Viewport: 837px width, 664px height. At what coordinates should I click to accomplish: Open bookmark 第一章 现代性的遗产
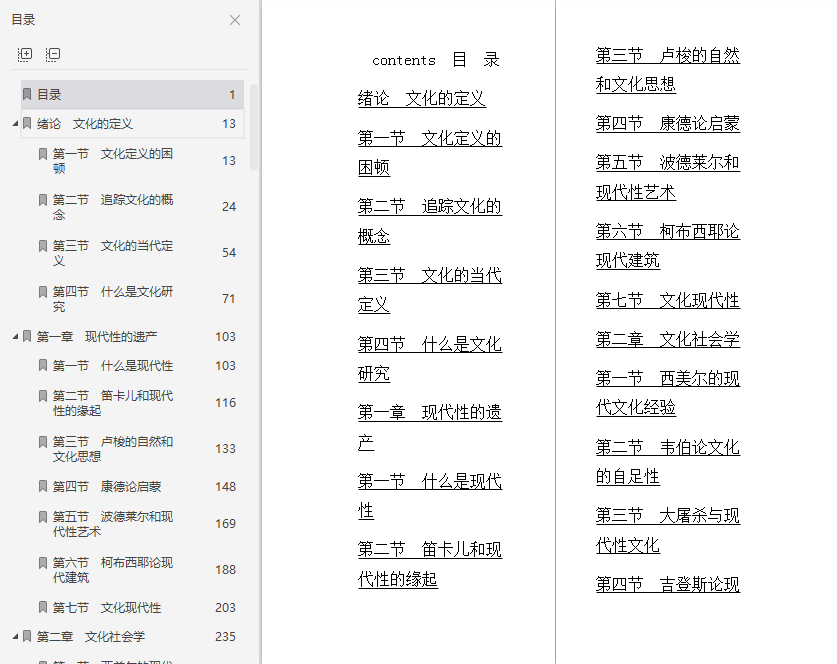tap(97, 337)
